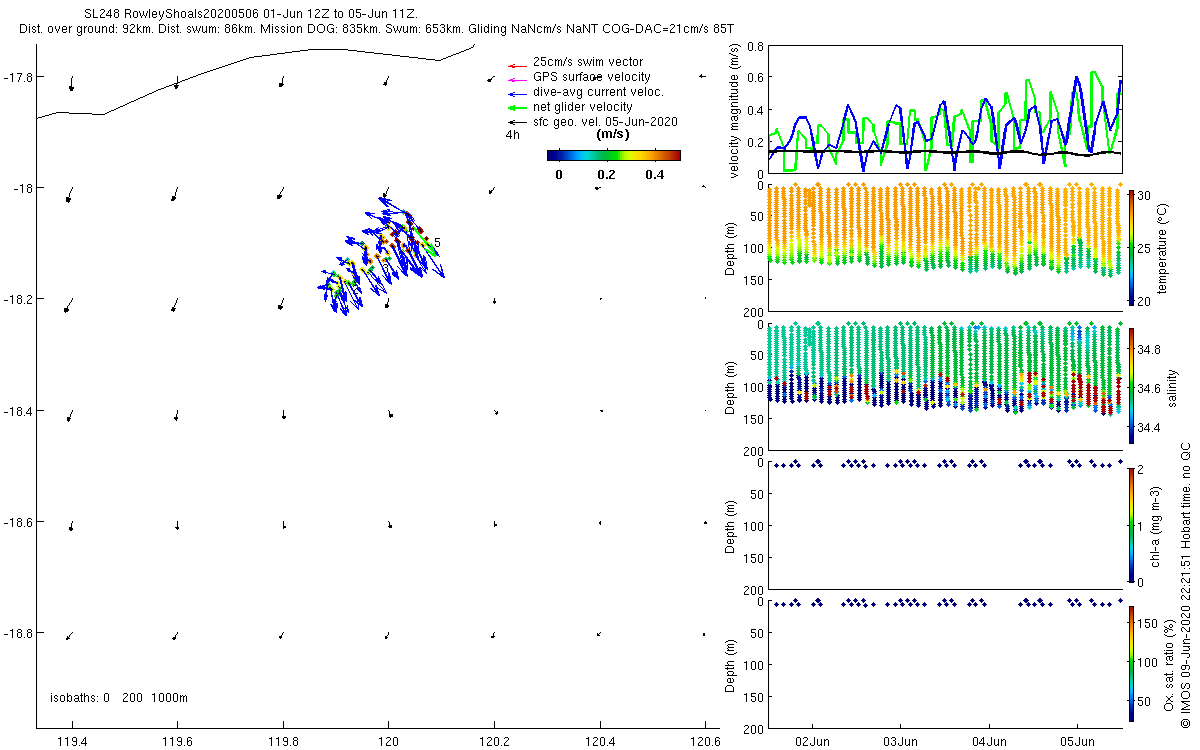Click longitude label '120.4' on map axis
The width and height of the screenshot is (1200, 750).
600,741
